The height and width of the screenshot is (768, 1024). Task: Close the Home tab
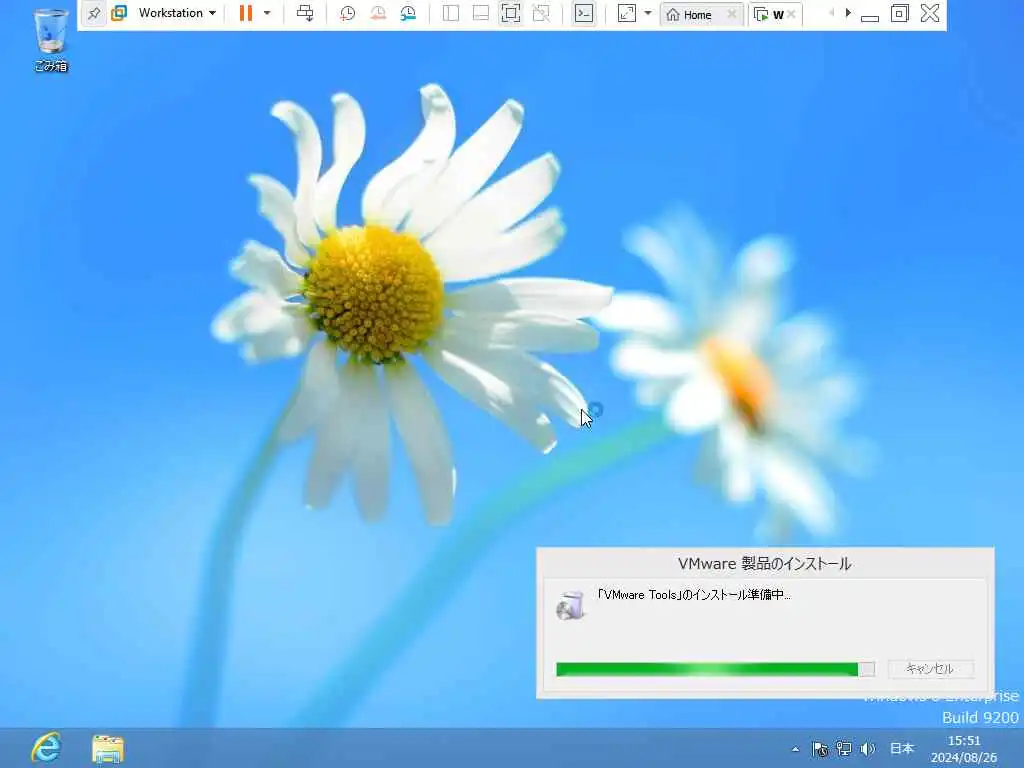[731, 14]
